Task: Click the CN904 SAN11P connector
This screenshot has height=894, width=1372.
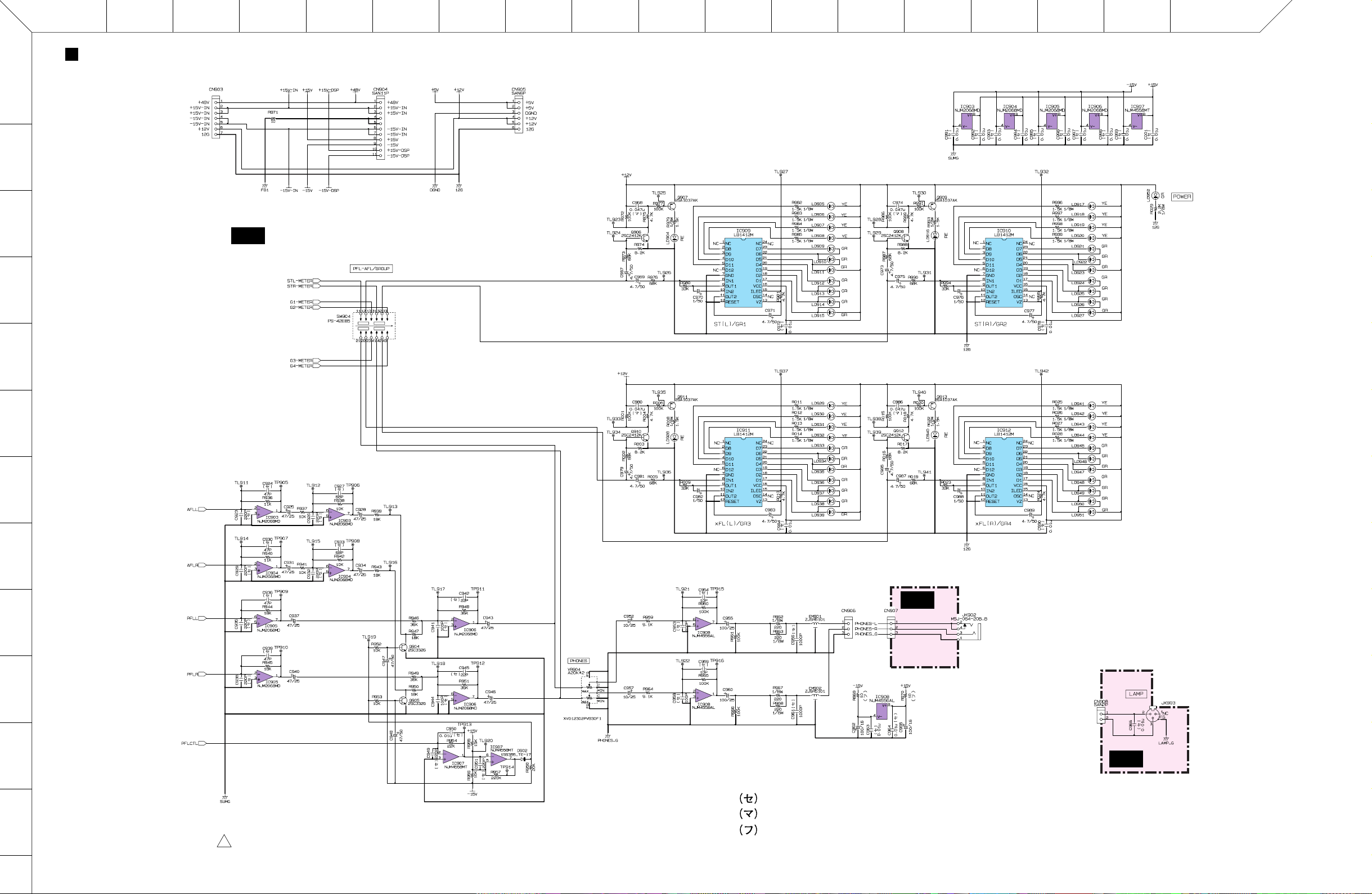Action: tap(380, 128)
